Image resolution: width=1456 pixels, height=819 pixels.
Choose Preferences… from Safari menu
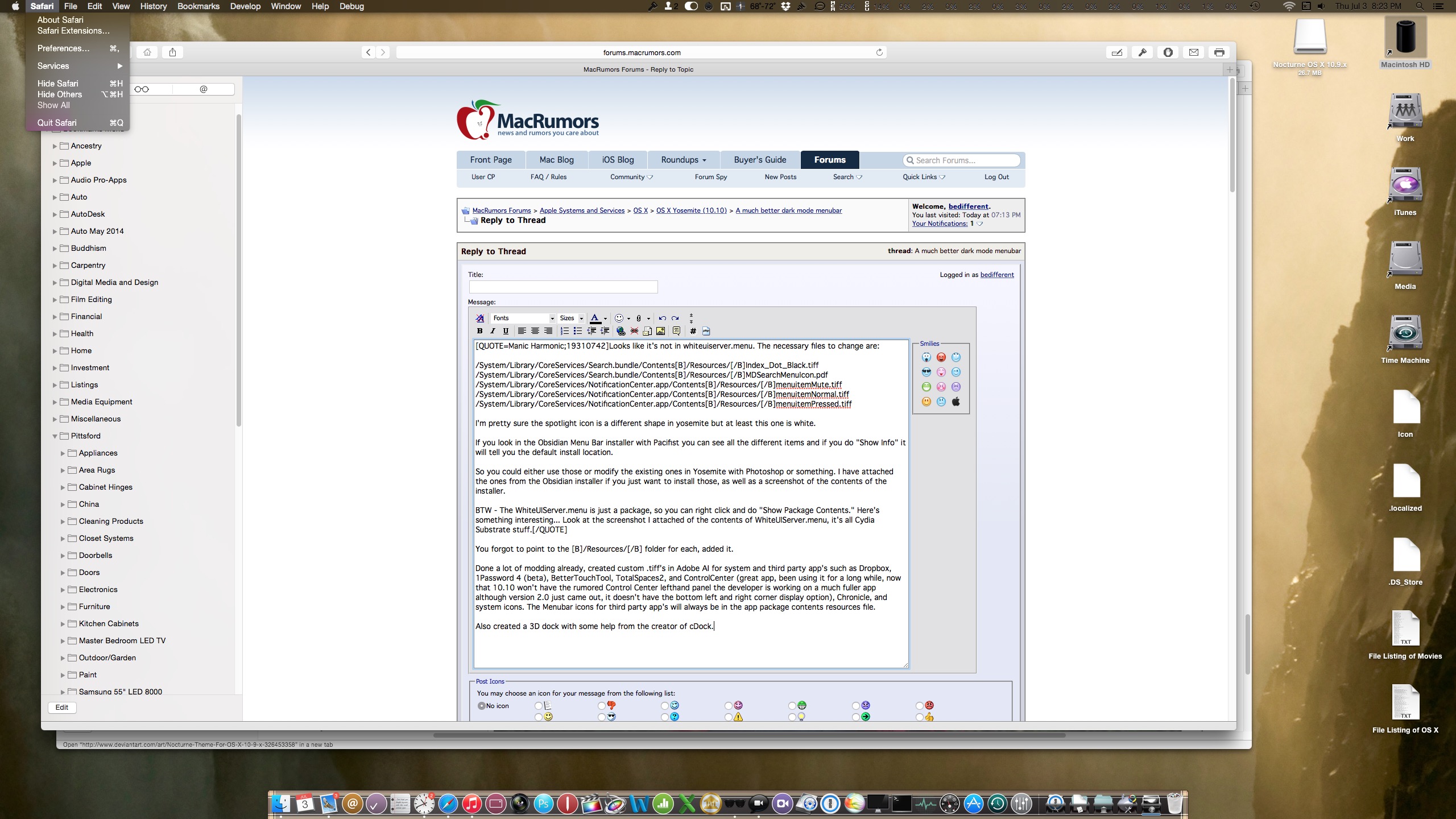78,48
